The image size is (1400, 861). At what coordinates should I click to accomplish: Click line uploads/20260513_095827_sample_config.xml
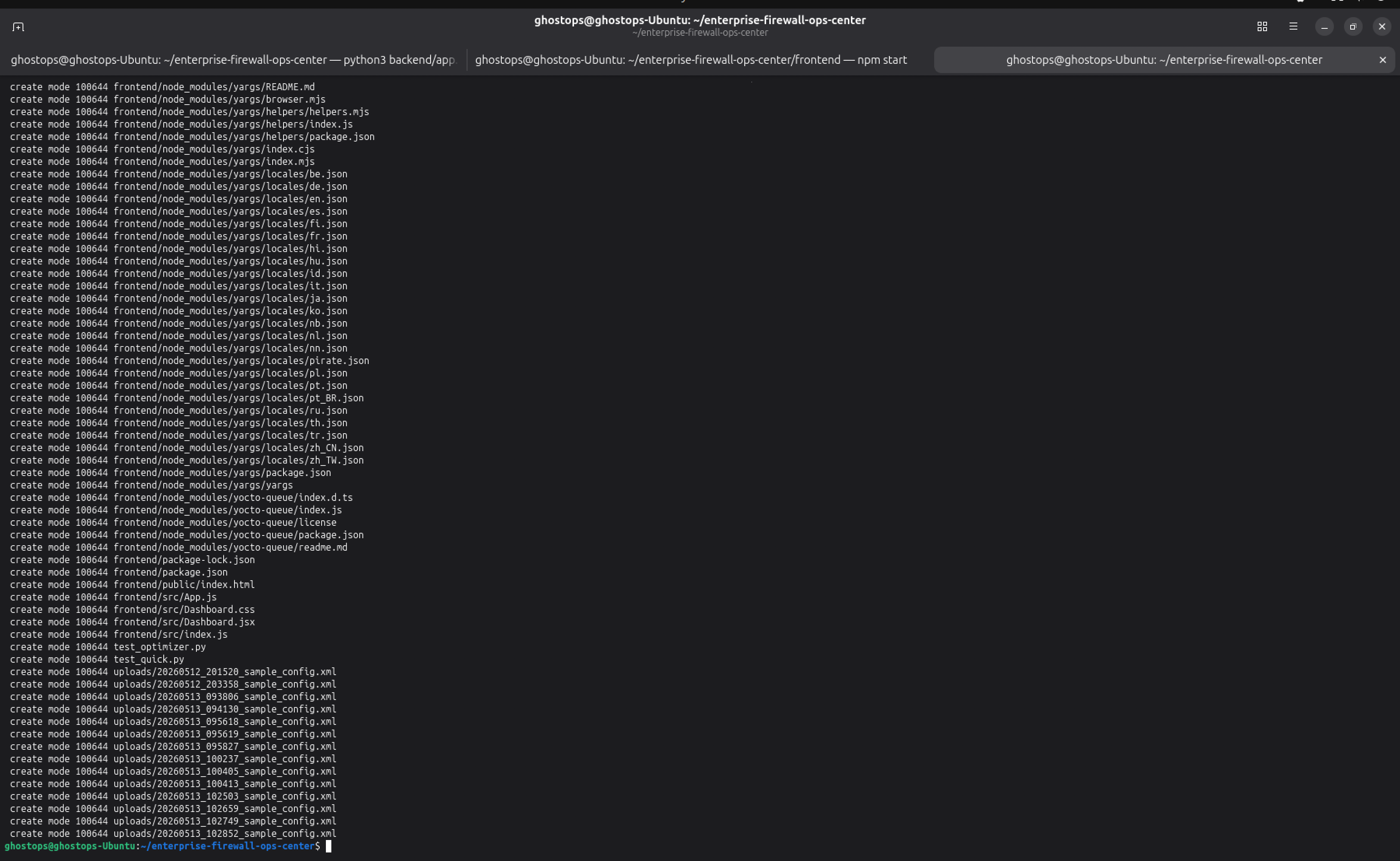173,747
